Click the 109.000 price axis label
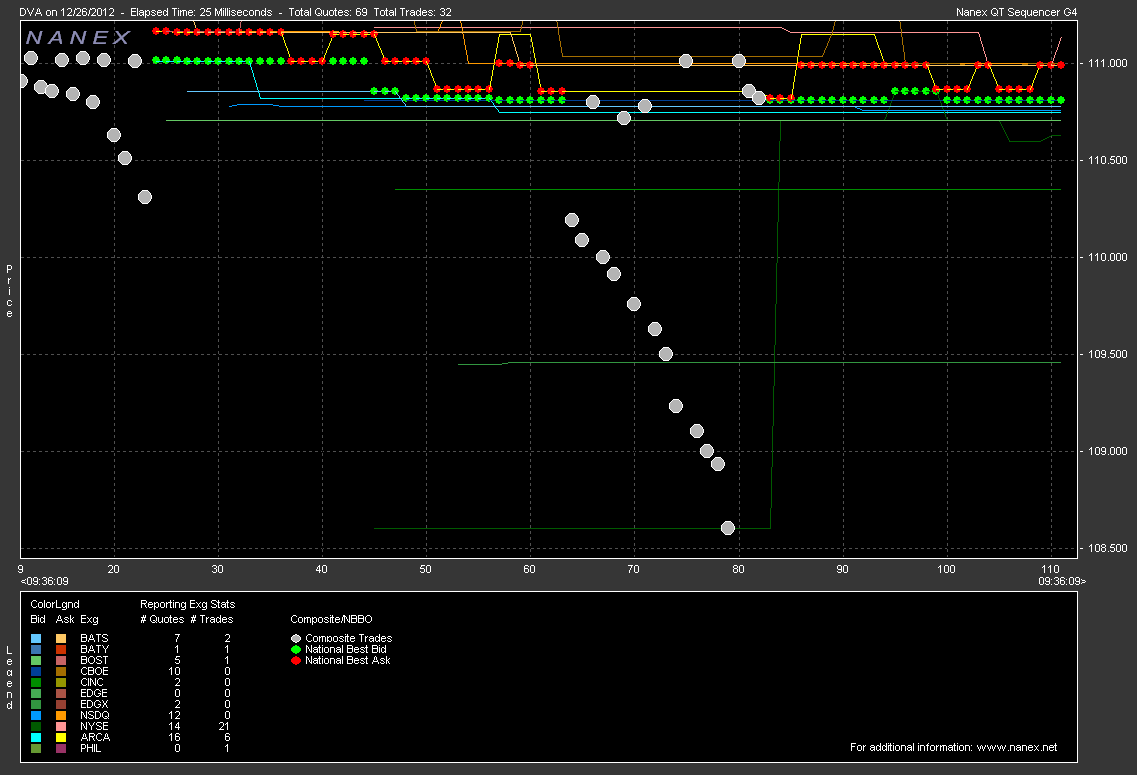Viewport: 1137px width, 775px height. pyautogui.click(x=1107, y=452)
